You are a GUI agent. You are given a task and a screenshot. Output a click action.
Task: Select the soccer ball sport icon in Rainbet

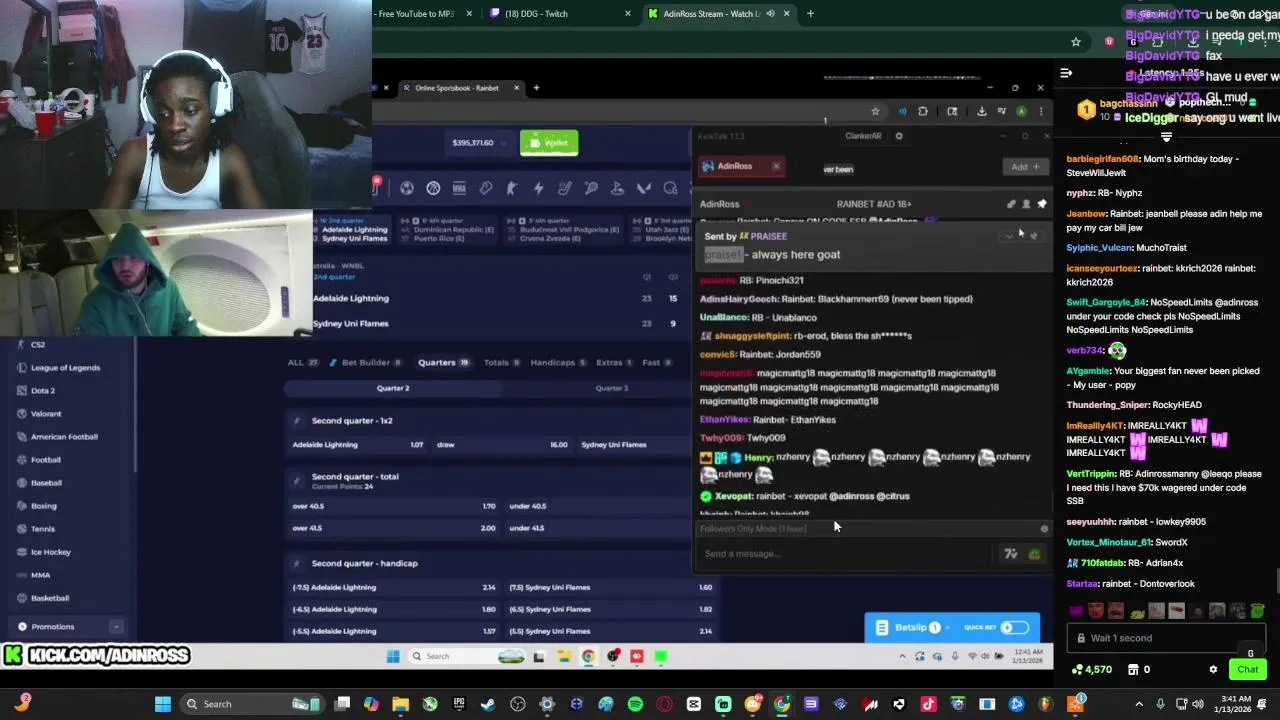407,188
